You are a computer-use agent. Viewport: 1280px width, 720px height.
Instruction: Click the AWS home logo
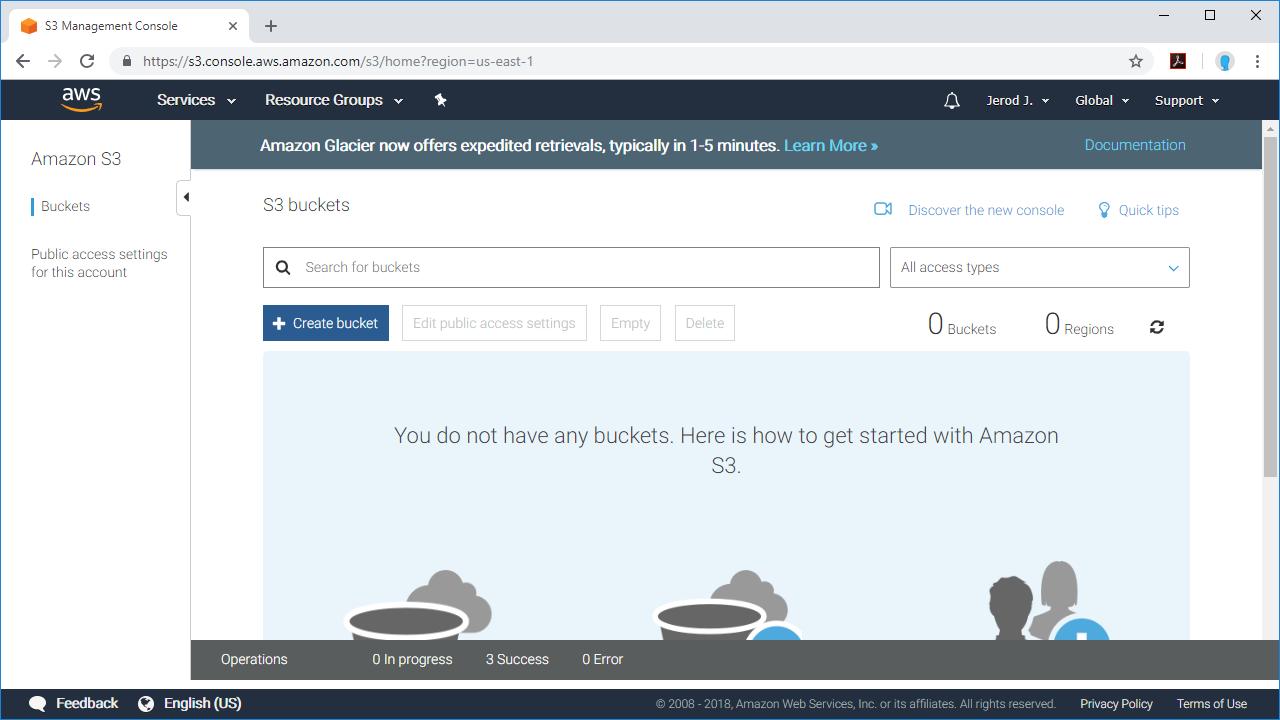81,99
